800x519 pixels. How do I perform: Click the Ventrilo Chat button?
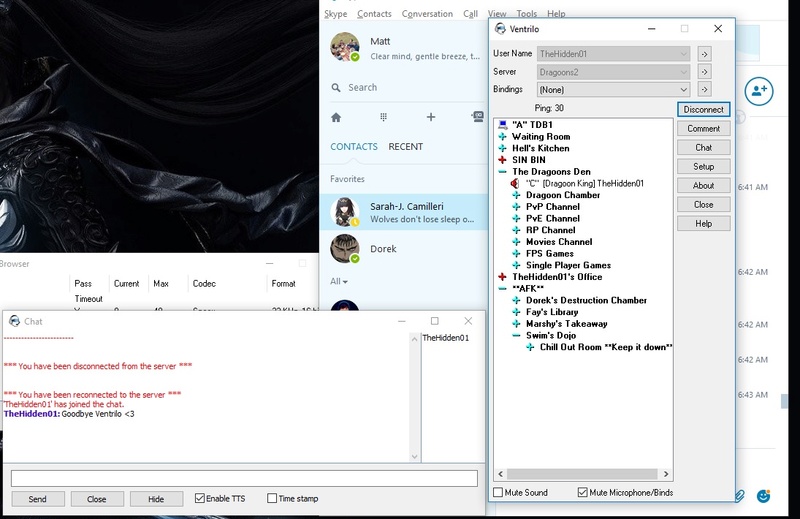pos(704,147)
